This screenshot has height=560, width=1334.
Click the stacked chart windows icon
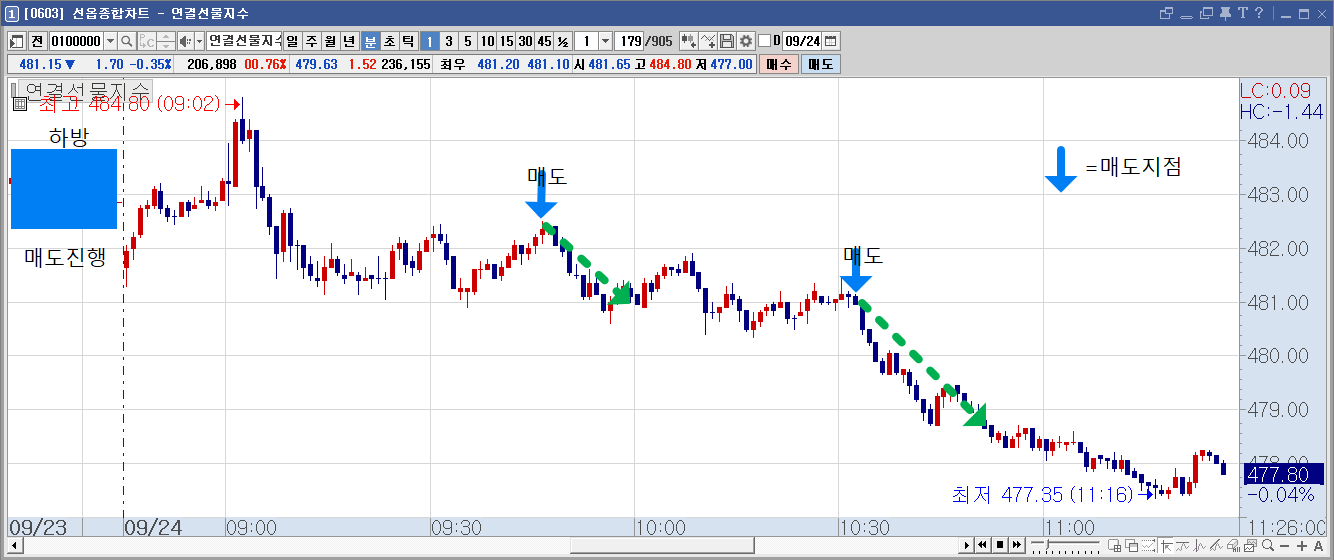[1250, 545]
